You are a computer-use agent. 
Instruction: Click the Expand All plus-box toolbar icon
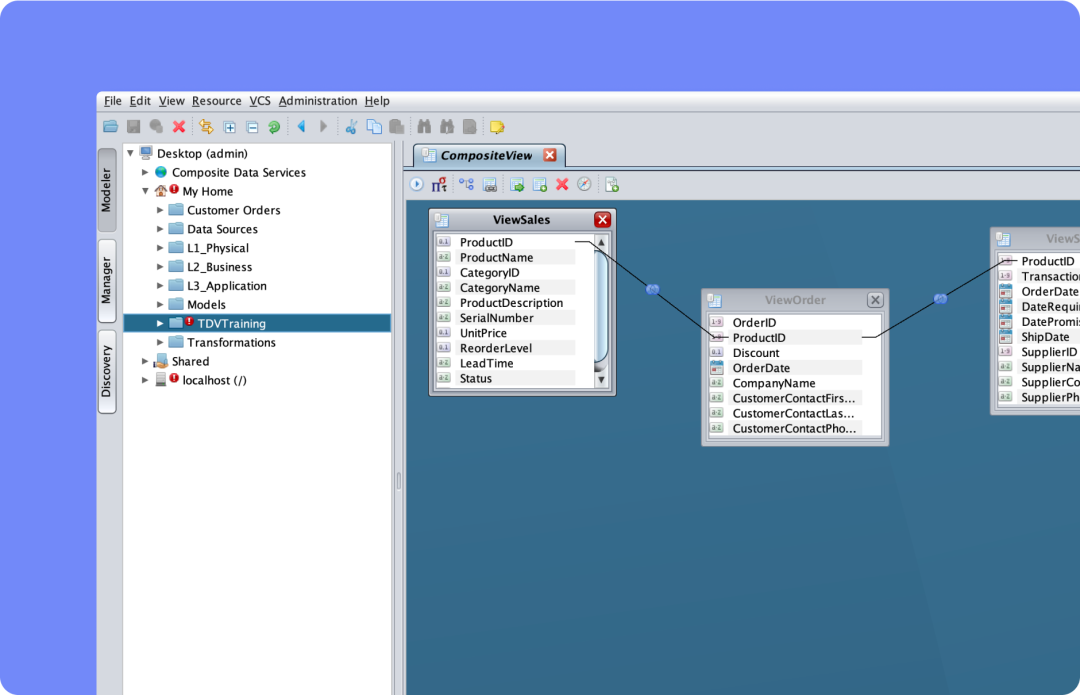229,127
